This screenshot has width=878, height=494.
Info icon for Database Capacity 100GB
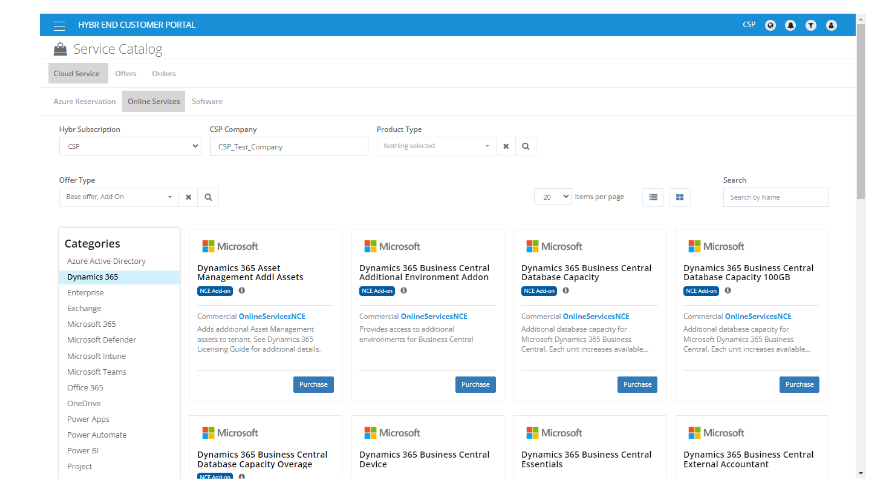pyautogui.click(x=728, y=291)
